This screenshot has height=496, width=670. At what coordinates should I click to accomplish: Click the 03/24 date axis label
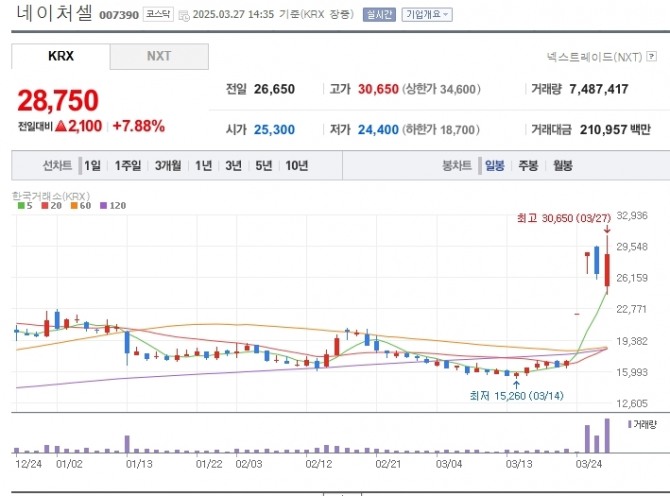588,464
